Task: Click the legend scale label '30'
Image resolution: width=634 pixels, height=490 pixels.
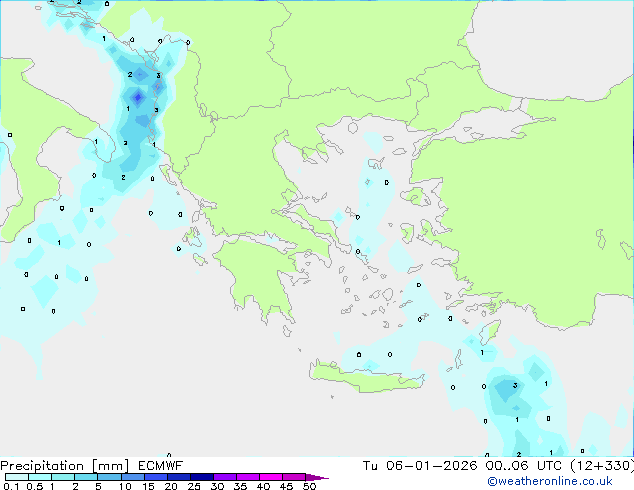Action: pos(217,486)
